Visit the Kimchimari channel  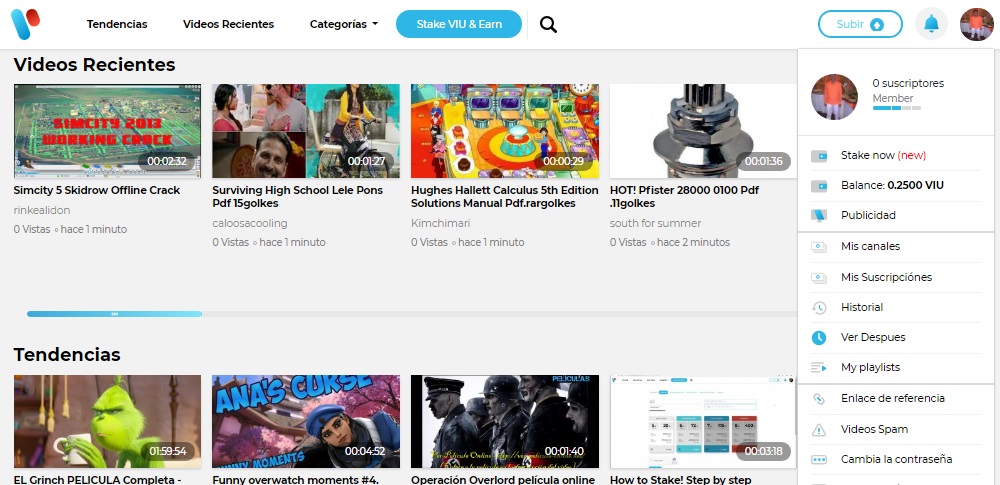coord(441,223)
